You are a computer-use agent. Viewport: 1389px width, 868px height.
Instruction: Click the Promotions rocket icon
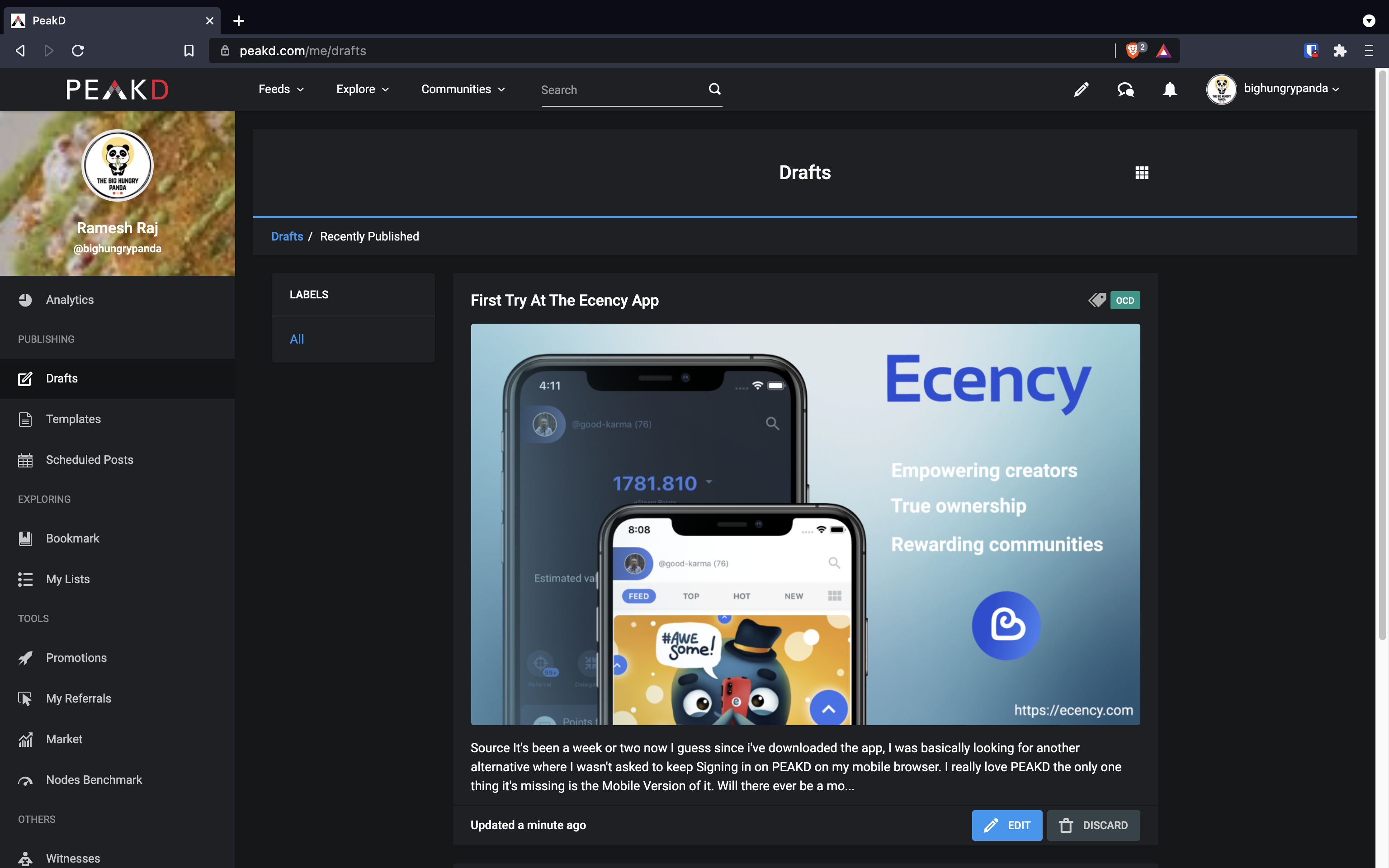(x=25, y=658)
